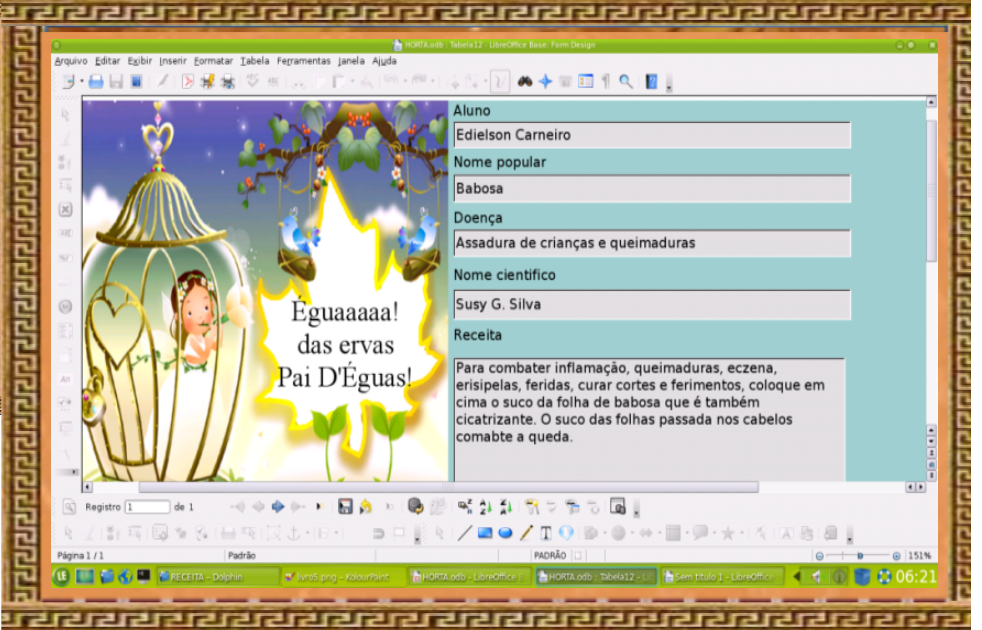Click the Edit Document blue icon
Image resolution: width=982 pixels, height=630 pixels.
137,81
